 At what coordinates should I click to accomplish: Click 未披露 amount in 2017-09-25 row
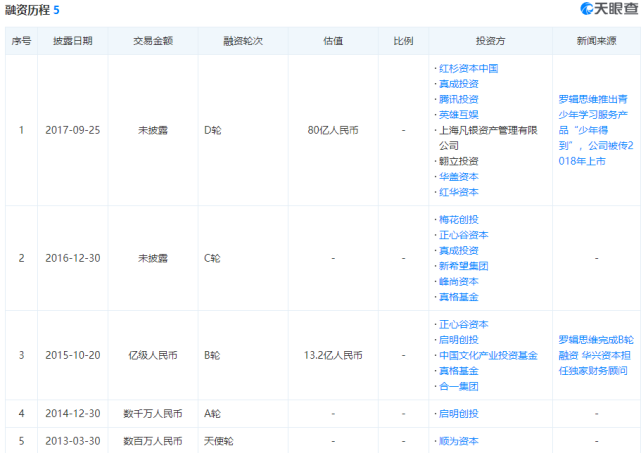click(x=153, y=130)
